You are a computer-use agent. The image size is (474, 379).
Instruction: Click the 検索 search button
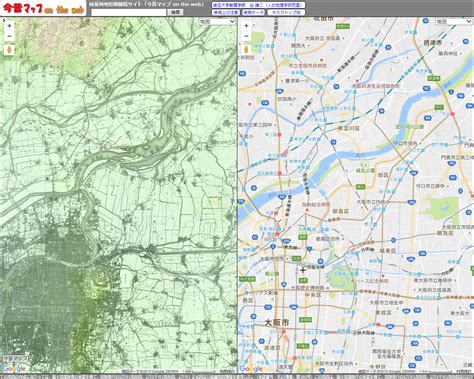point(175,12)
